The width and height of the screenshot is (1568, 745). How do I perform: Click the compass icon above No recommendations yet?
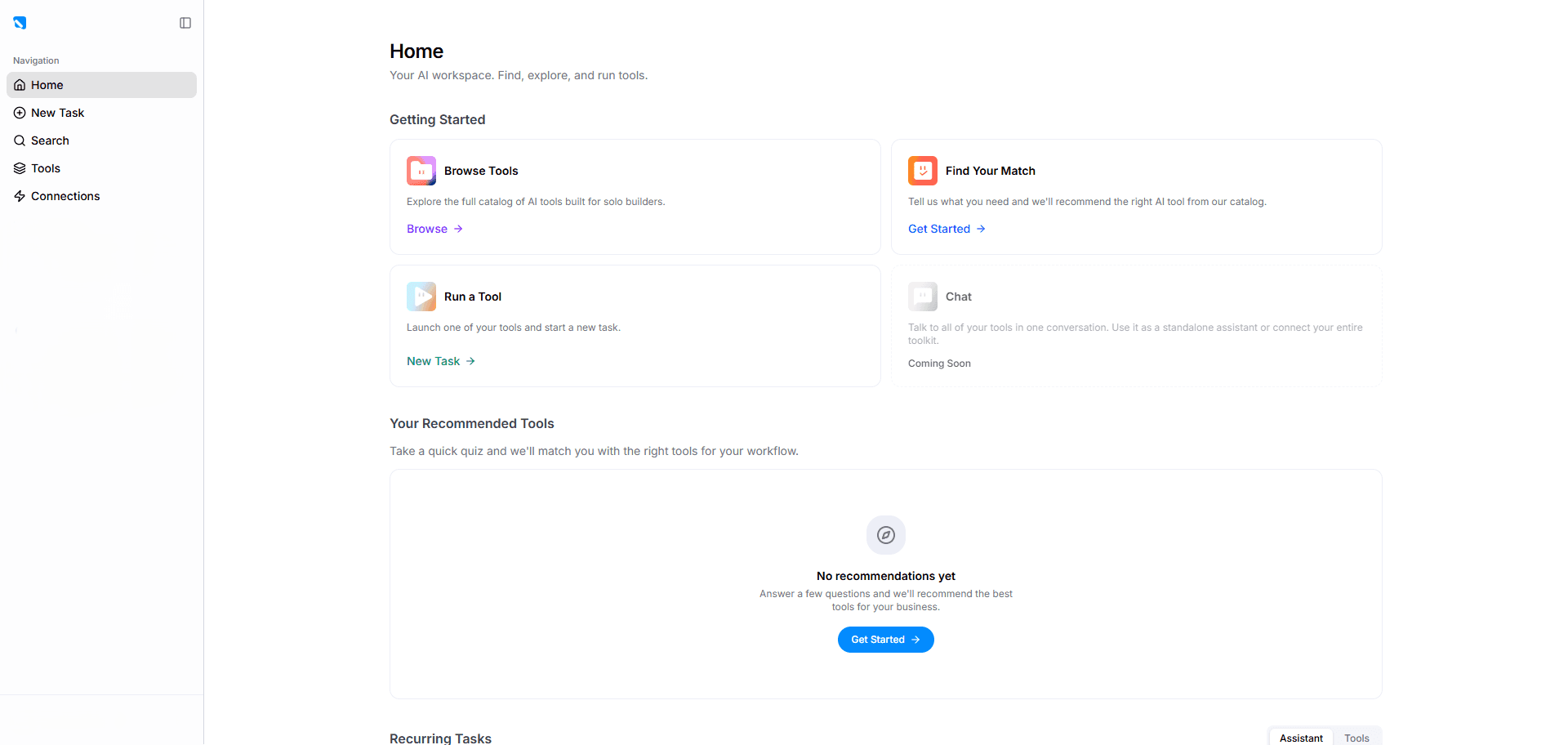point(885,535)
